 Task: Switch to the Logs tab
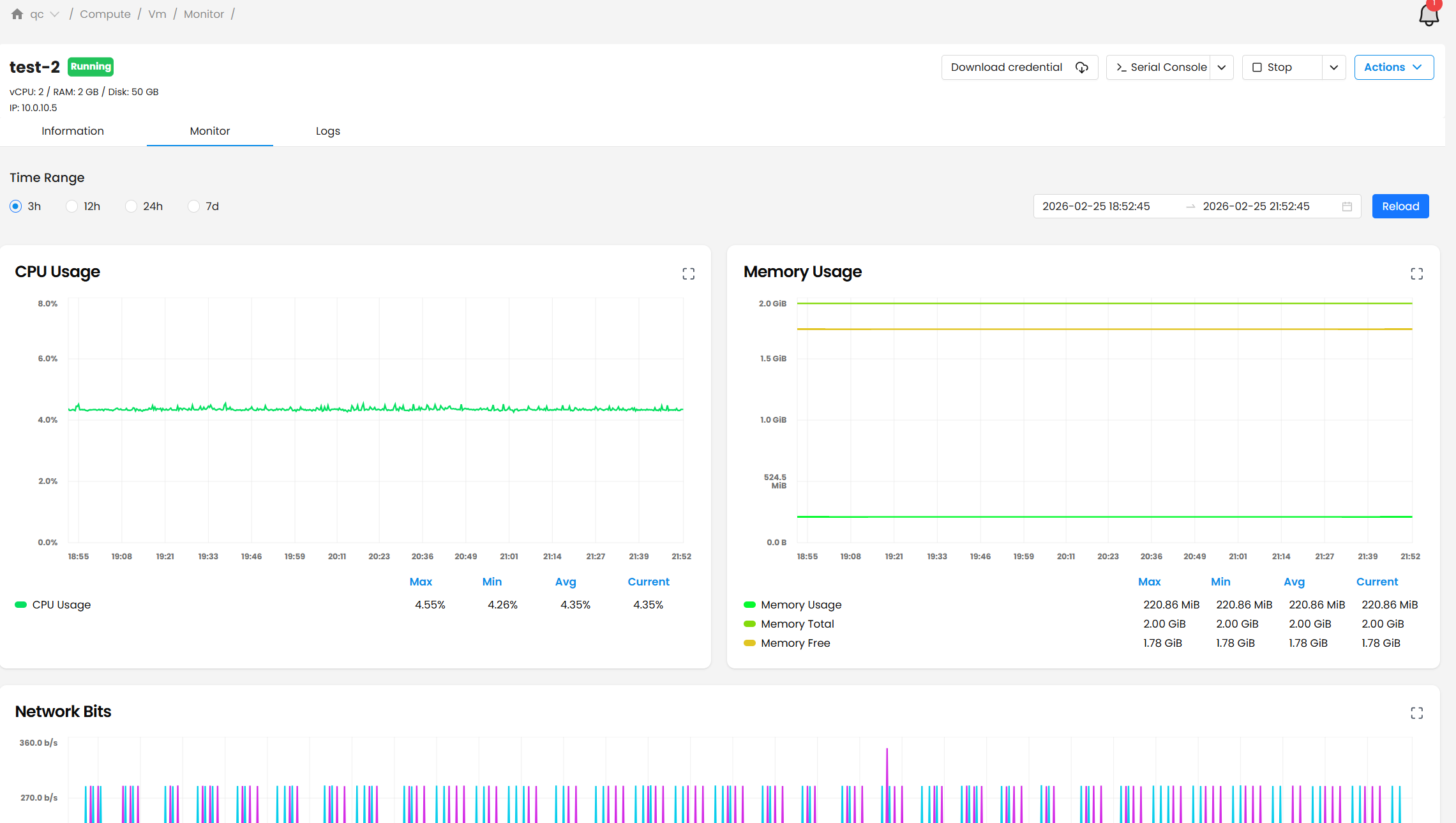(x=327, y=131)
